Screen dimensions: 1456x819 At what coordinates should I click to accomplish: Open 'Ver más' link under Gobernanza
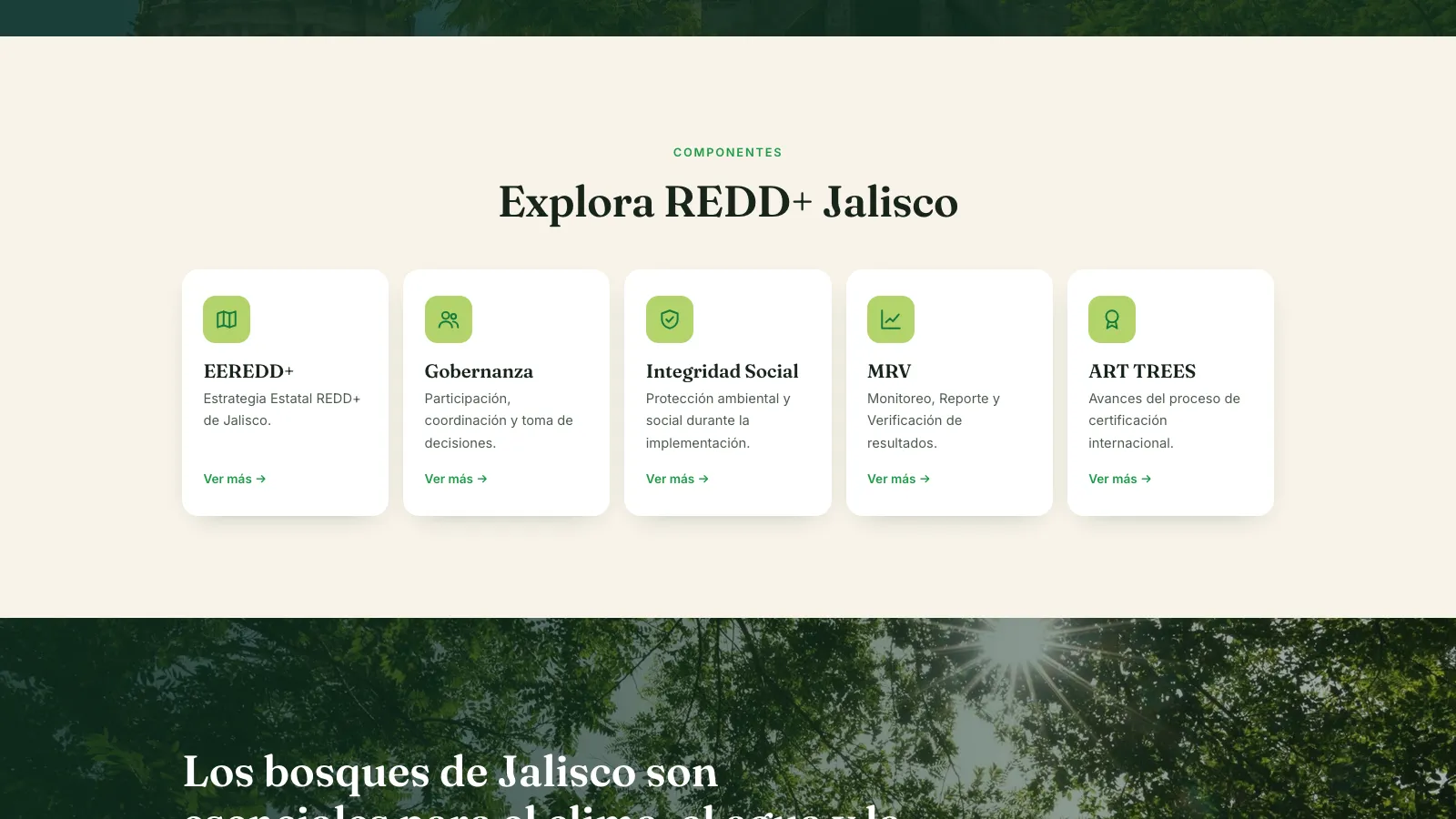click(456, 479)
